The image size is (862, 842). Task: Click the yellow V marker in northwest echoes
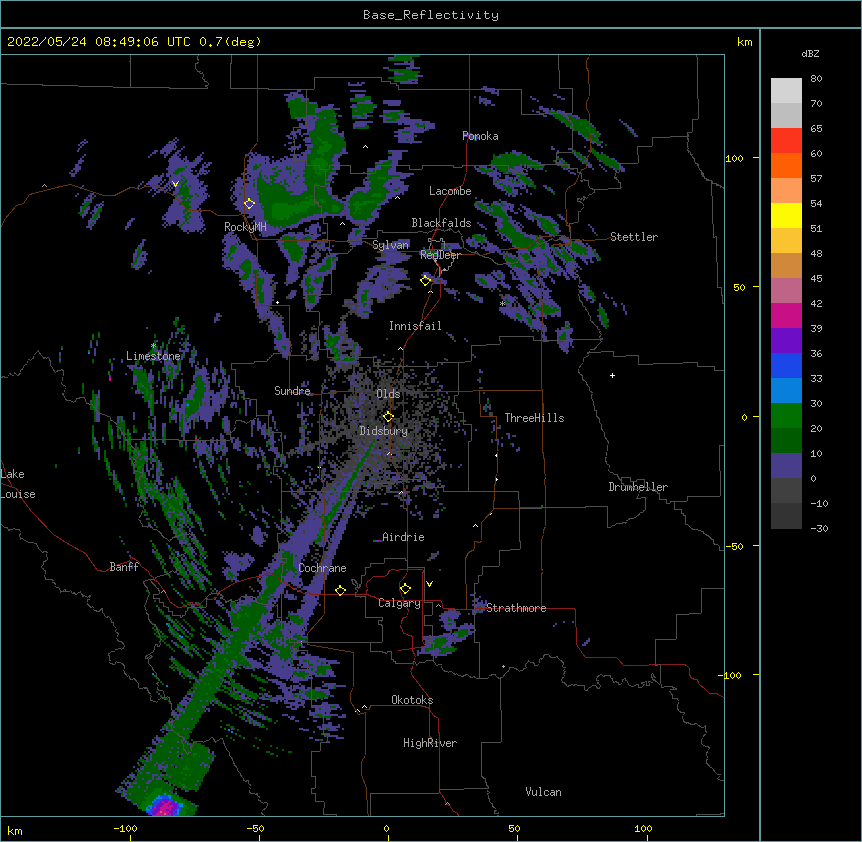[x=175, y=184]
